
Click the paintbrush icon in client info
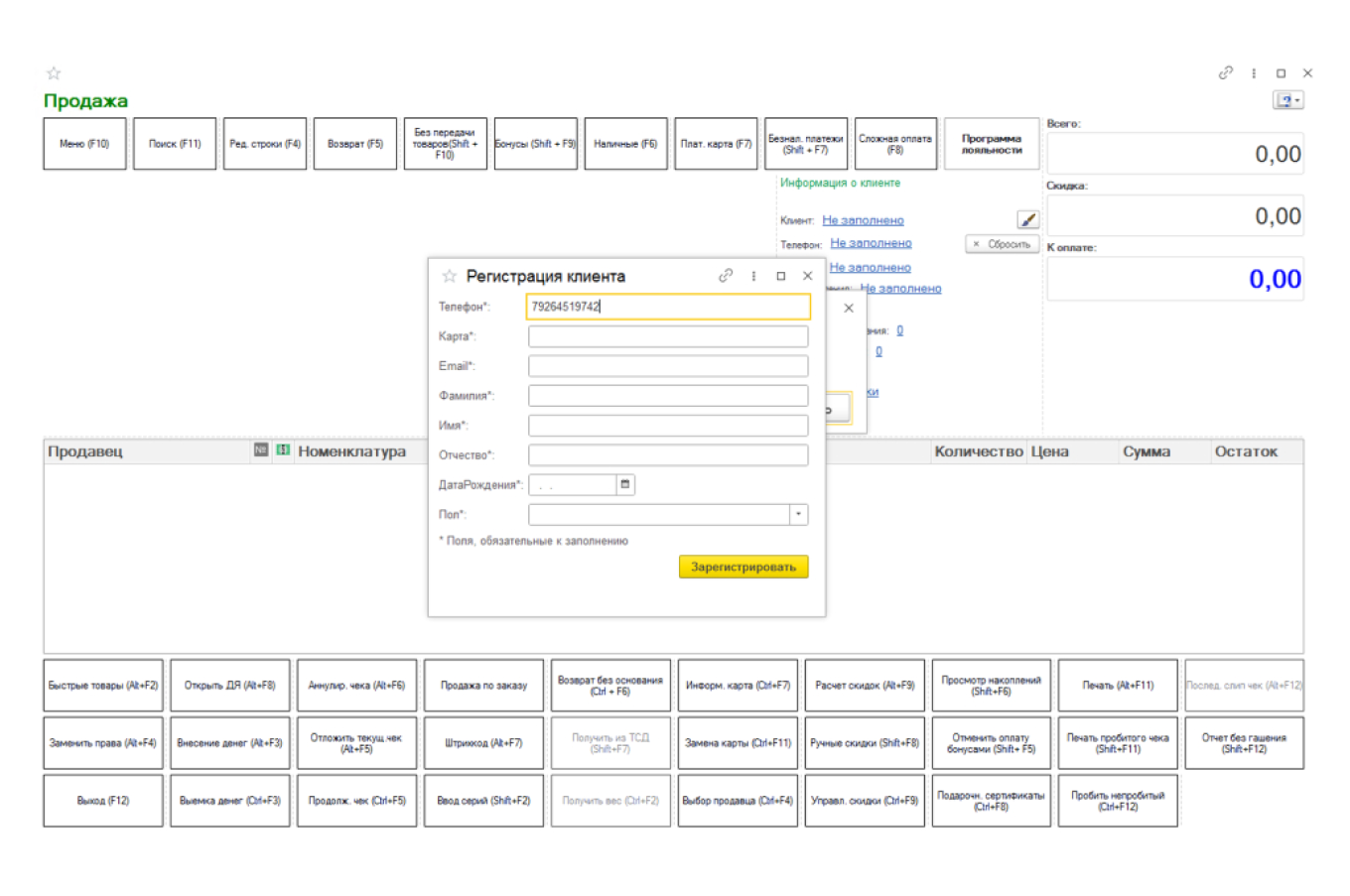click(x=1027, y=219)
